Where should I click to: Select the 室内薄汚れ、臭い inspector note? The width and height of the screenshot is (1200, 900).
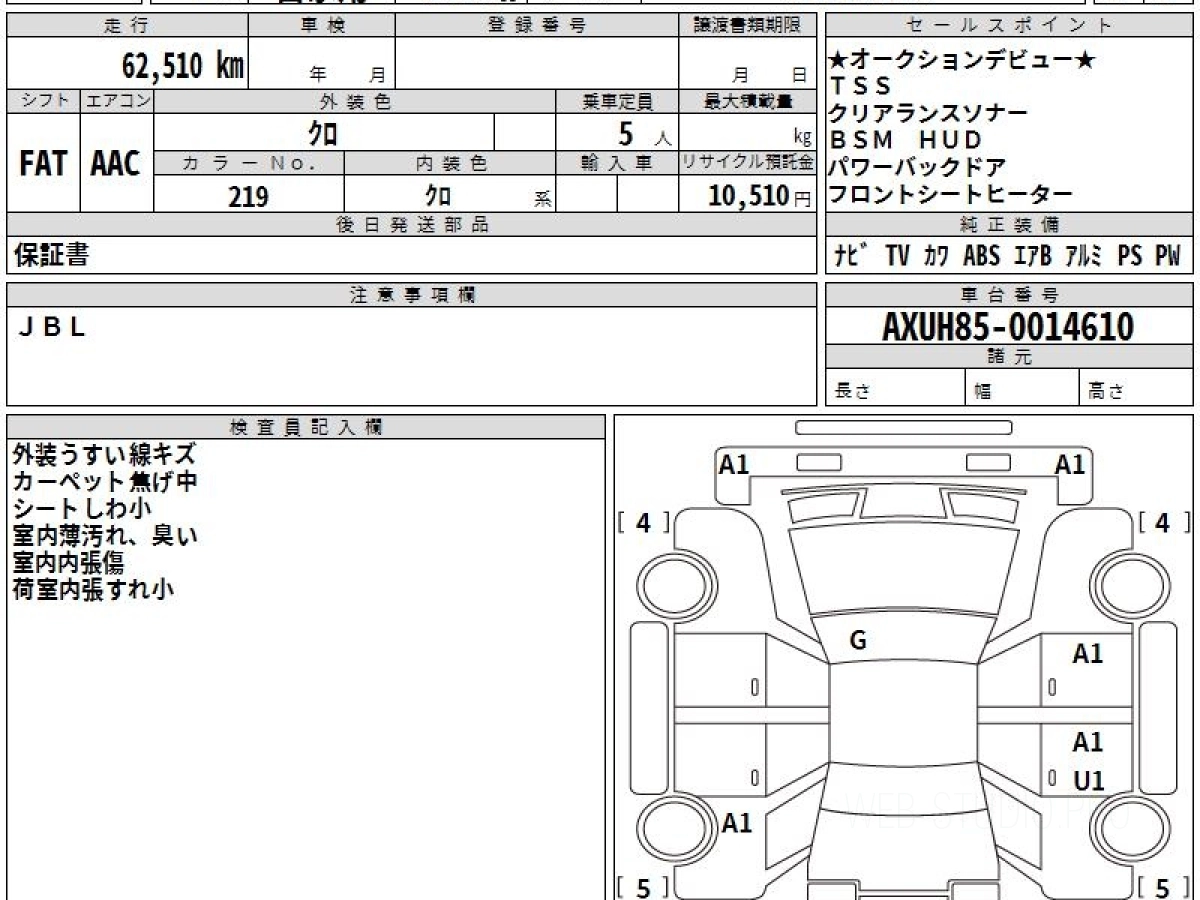pyautogui.click(x=105, y=536)
